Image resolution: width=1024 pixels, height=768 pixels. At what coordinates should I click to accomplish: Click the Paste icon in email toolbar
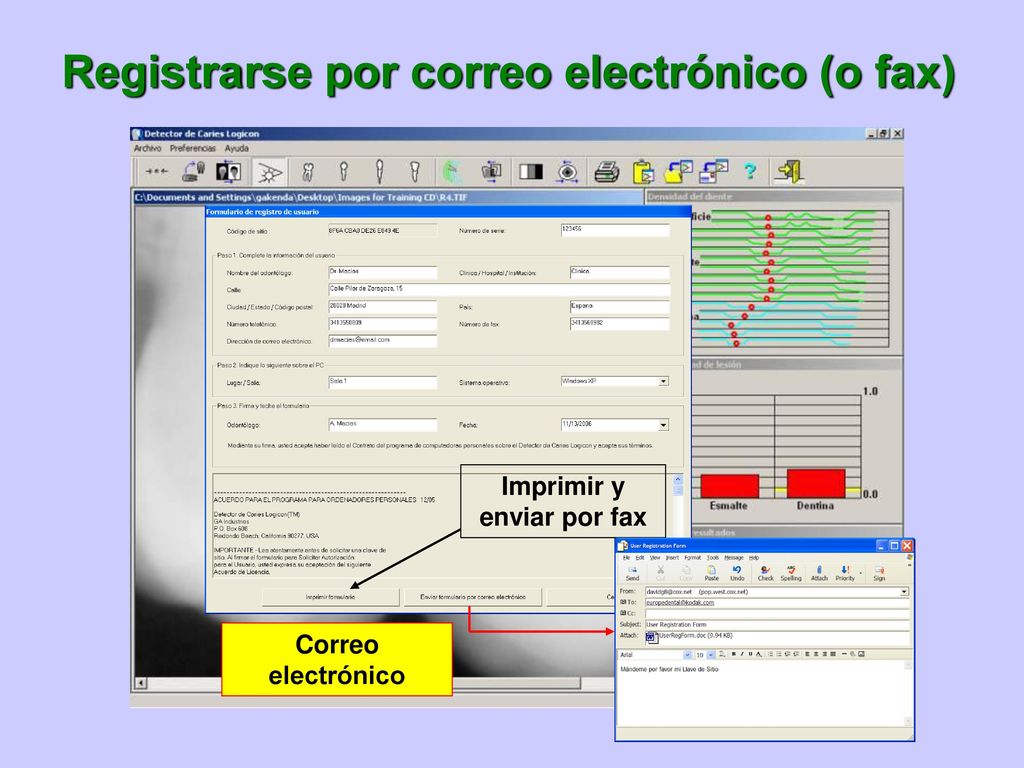711,573
